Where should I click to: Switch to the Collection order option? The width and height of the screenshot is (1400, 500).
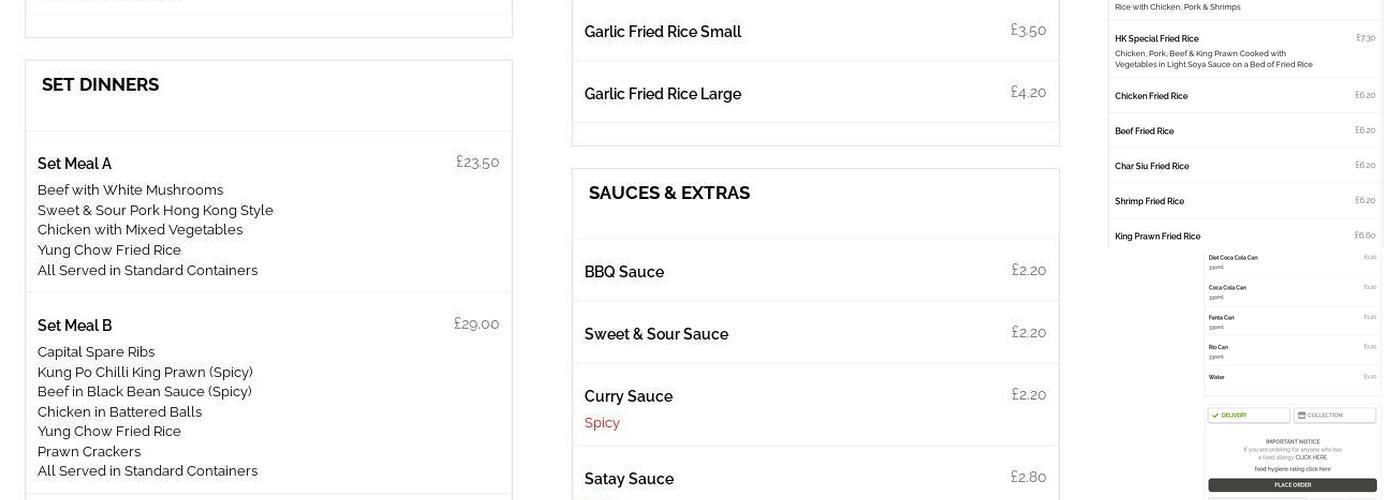(x=1335, y=415)
